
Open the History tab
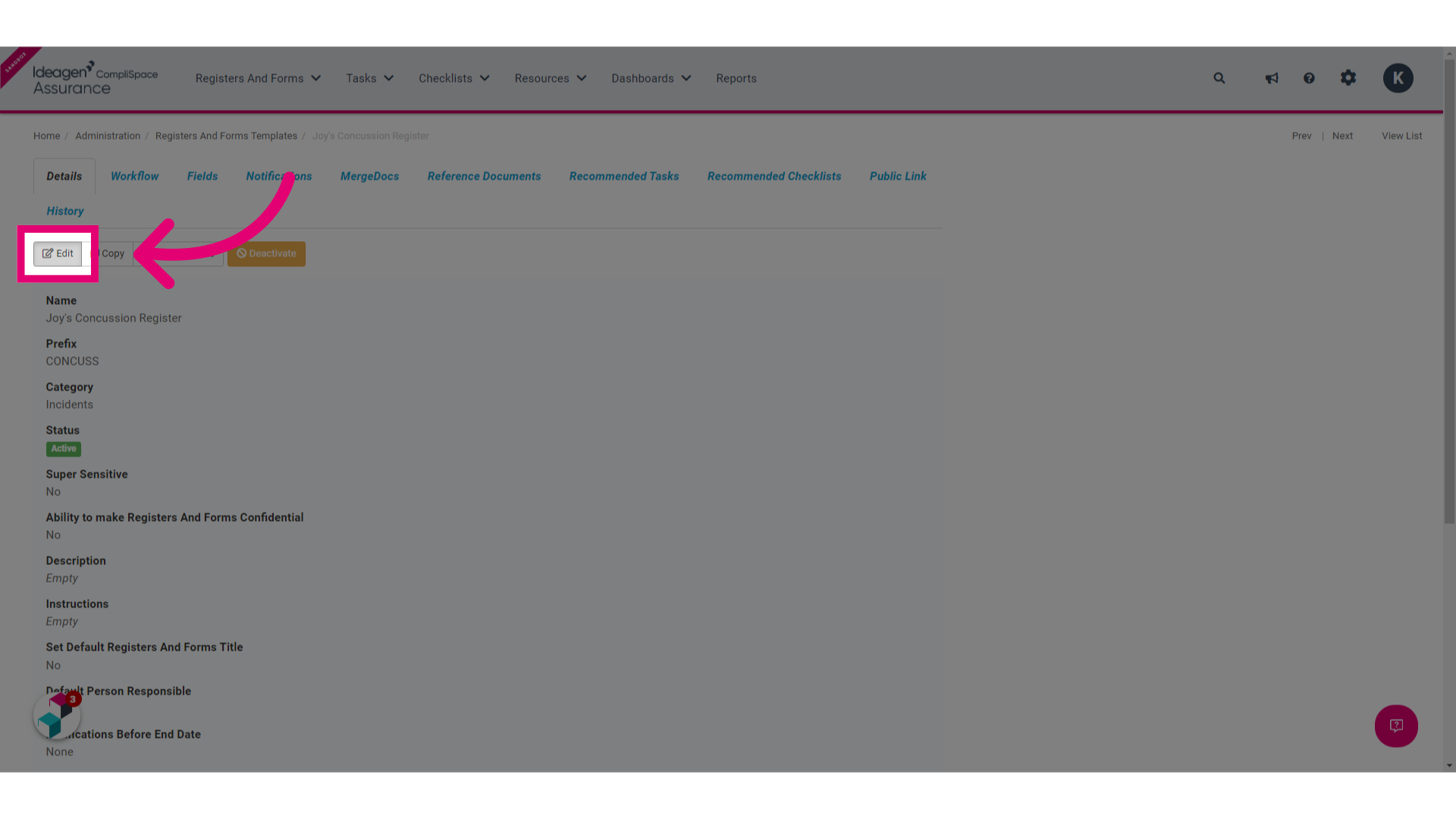coord(65,211)
